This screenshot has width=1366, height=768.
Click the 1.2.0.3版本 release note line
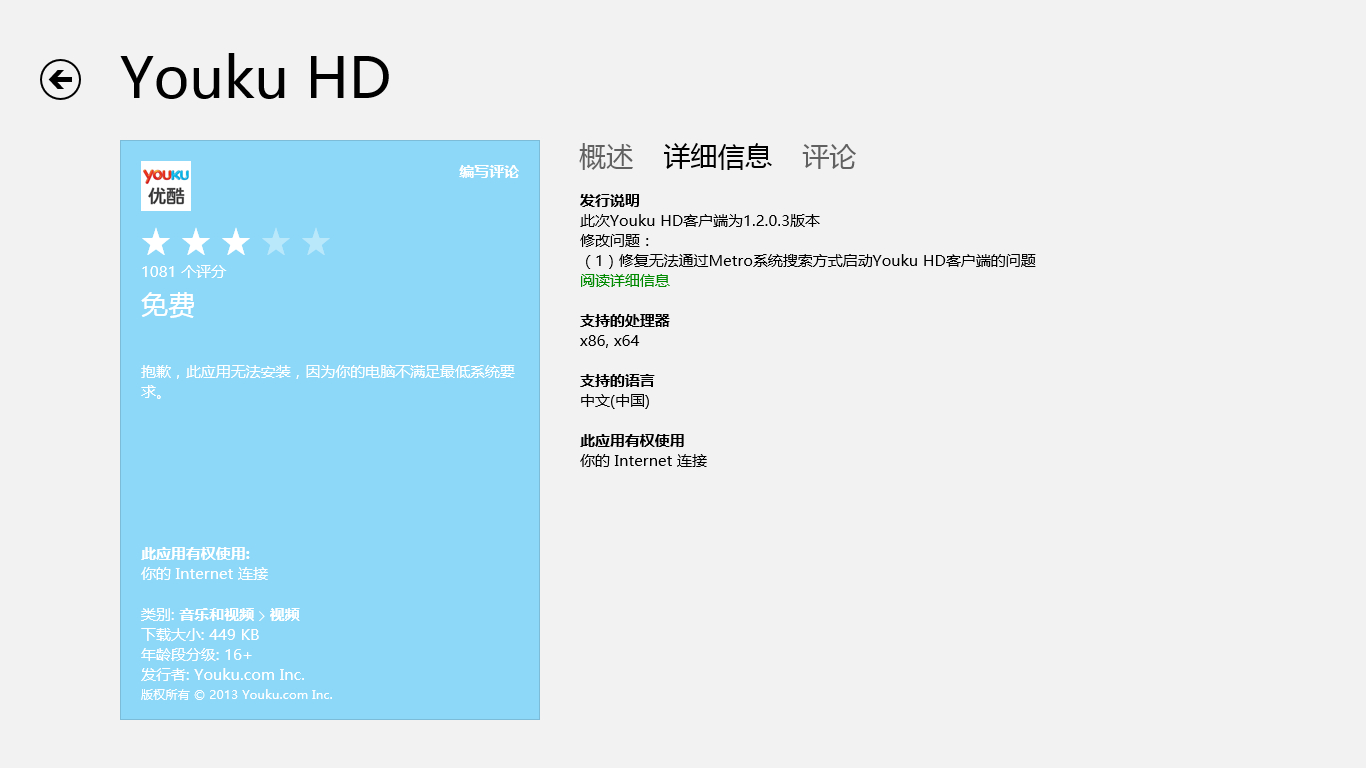[700, 221]
